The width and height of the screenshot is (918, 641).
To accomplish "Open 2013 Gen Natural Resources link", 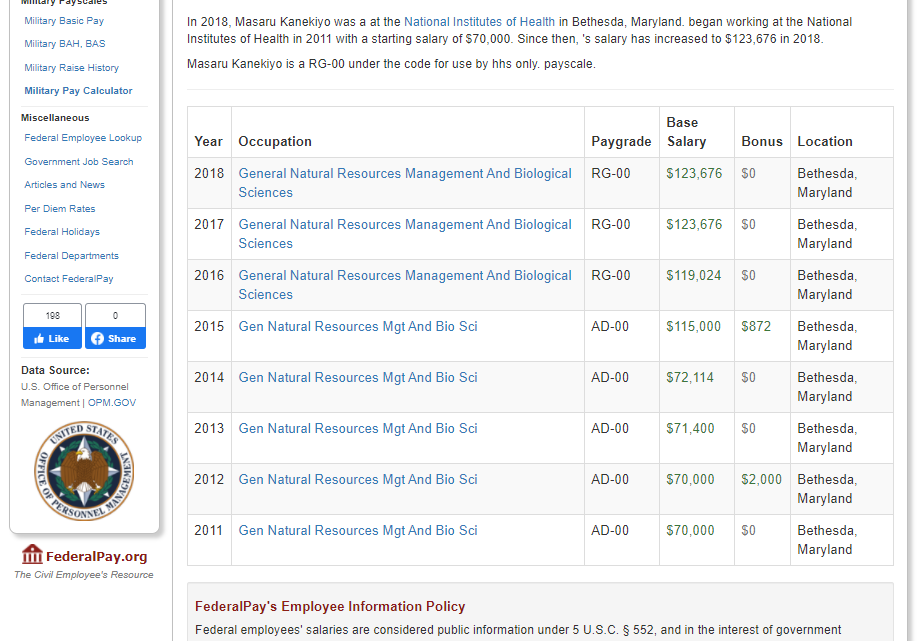I will coord(358,428).
